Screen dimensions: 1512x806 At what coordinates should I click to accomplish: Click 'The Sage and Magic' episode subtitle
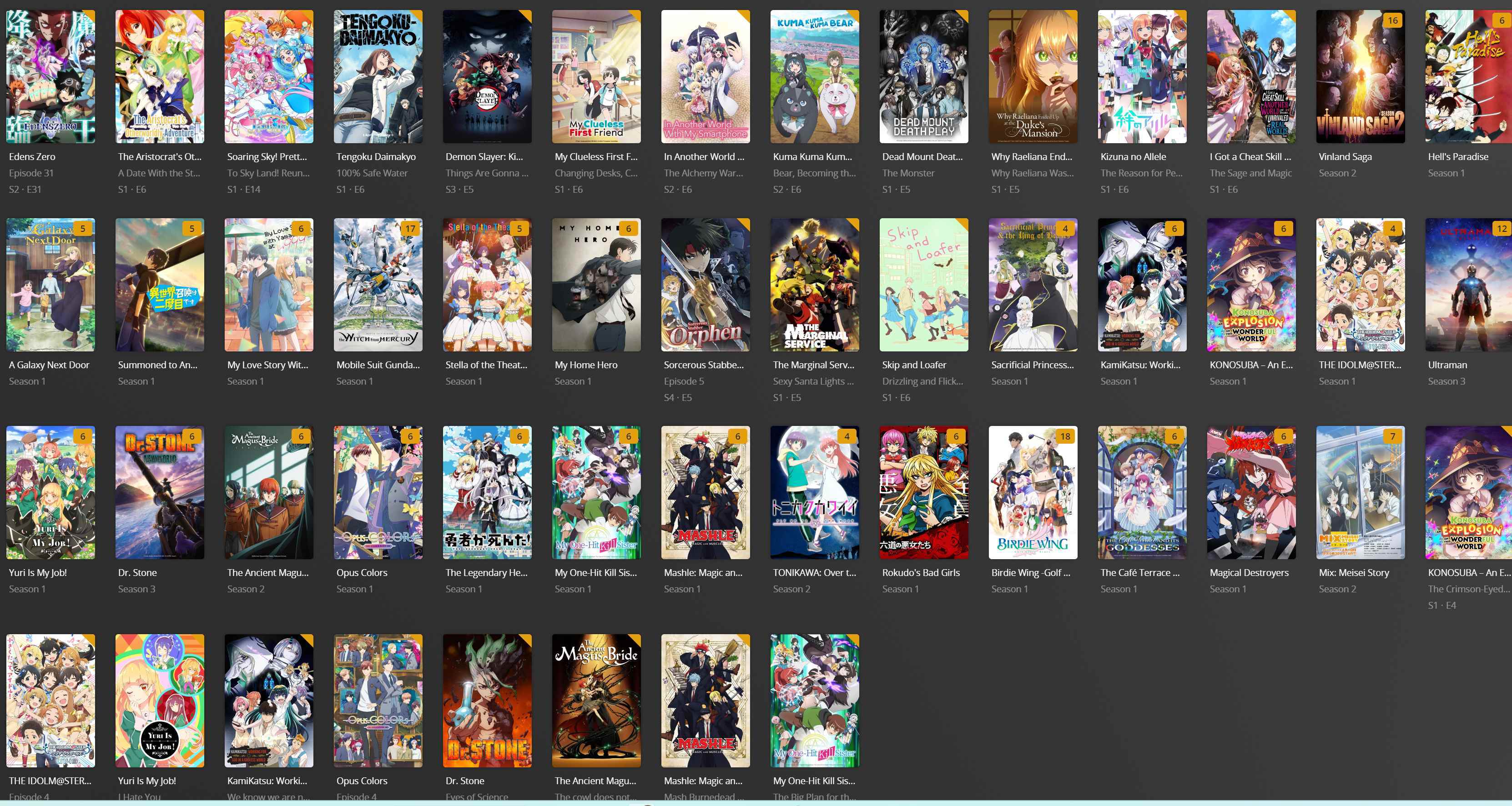click(1251, 173)
